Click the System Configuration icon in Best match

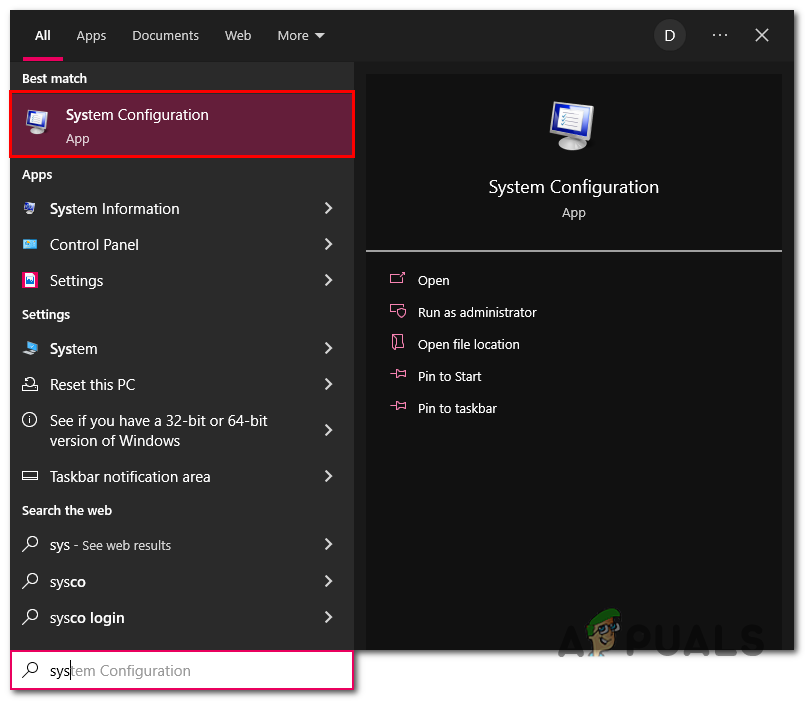(37, 122)
